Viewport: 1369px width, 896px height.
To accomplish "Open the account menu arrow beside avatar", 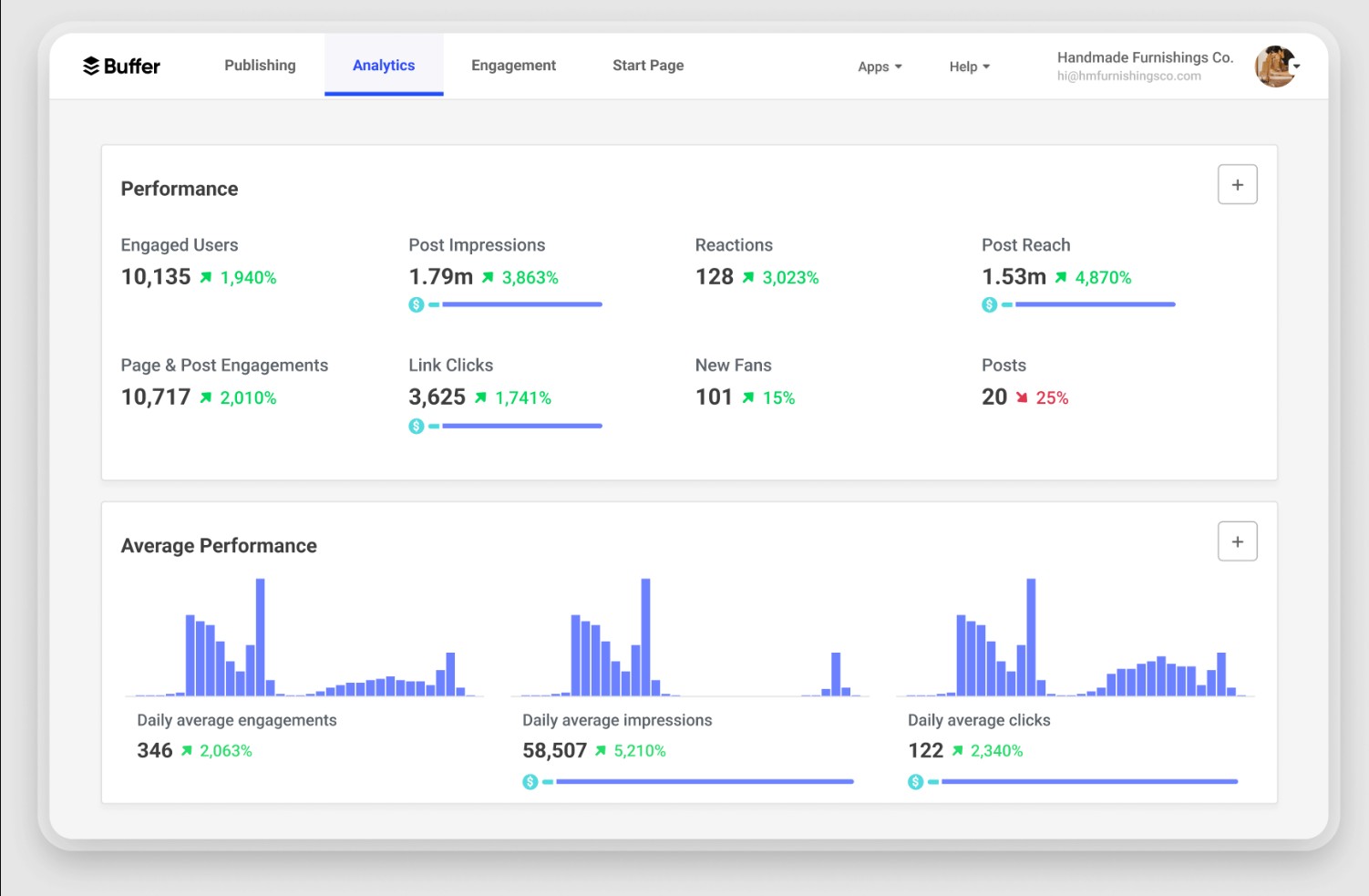I will point(1297,67).
